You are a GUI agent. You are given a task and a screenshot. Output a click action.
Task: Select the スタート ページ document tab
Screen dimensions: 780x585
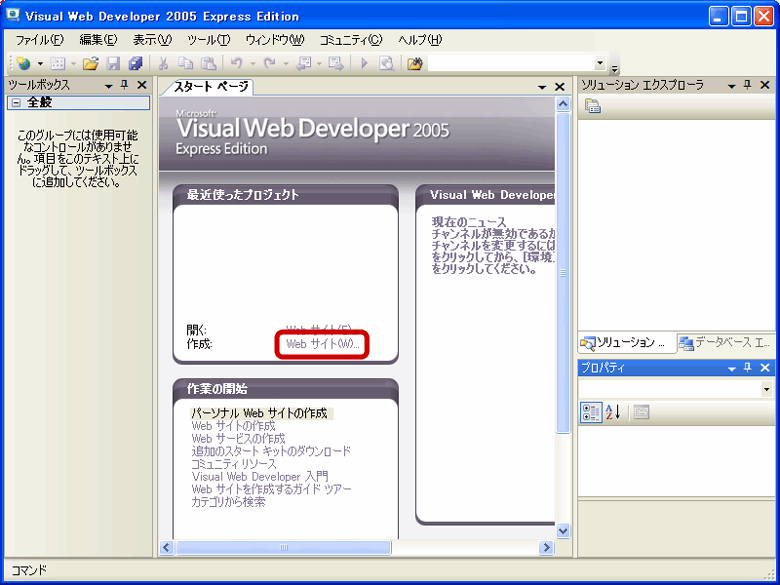211,87
